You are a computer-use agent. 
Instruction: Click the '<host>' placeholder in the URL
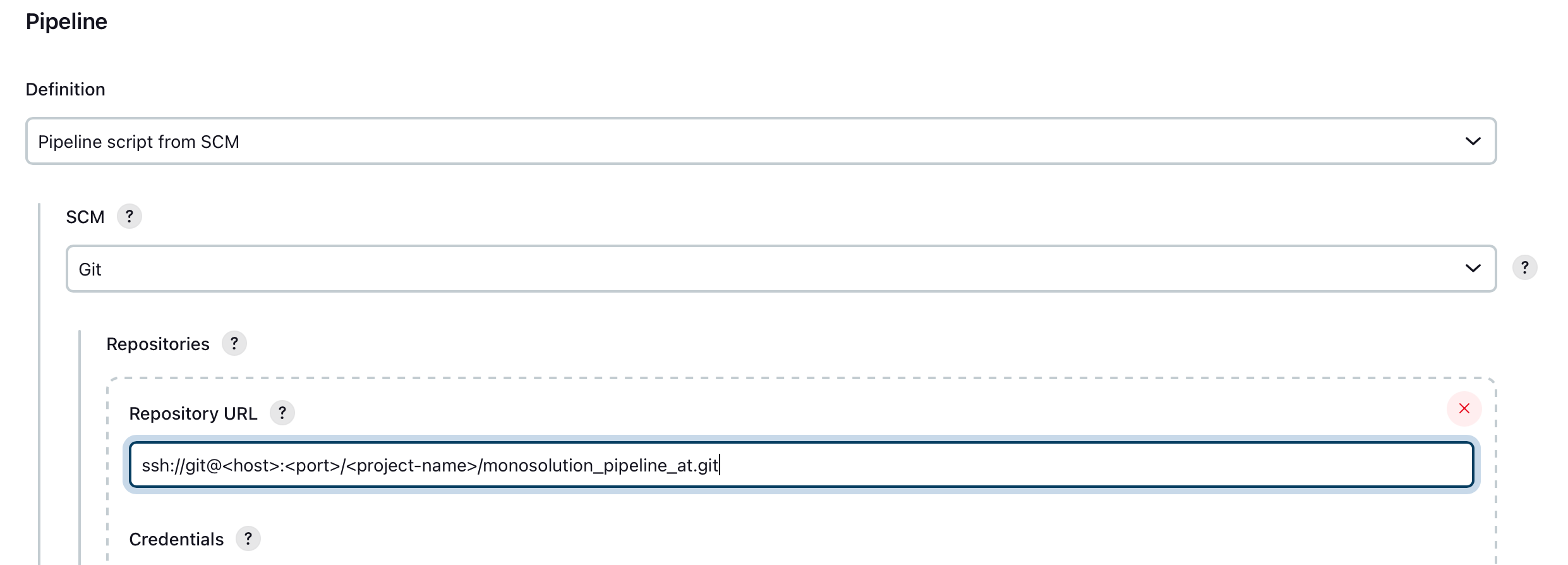coord(251,466)
